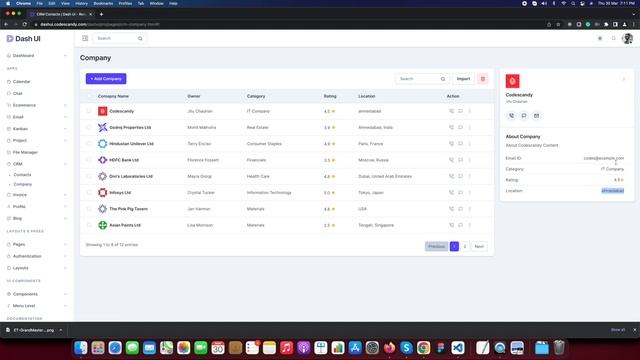Click the Next pagination button
The width and height of the screenshot is (640, 360).
(479, 247)
